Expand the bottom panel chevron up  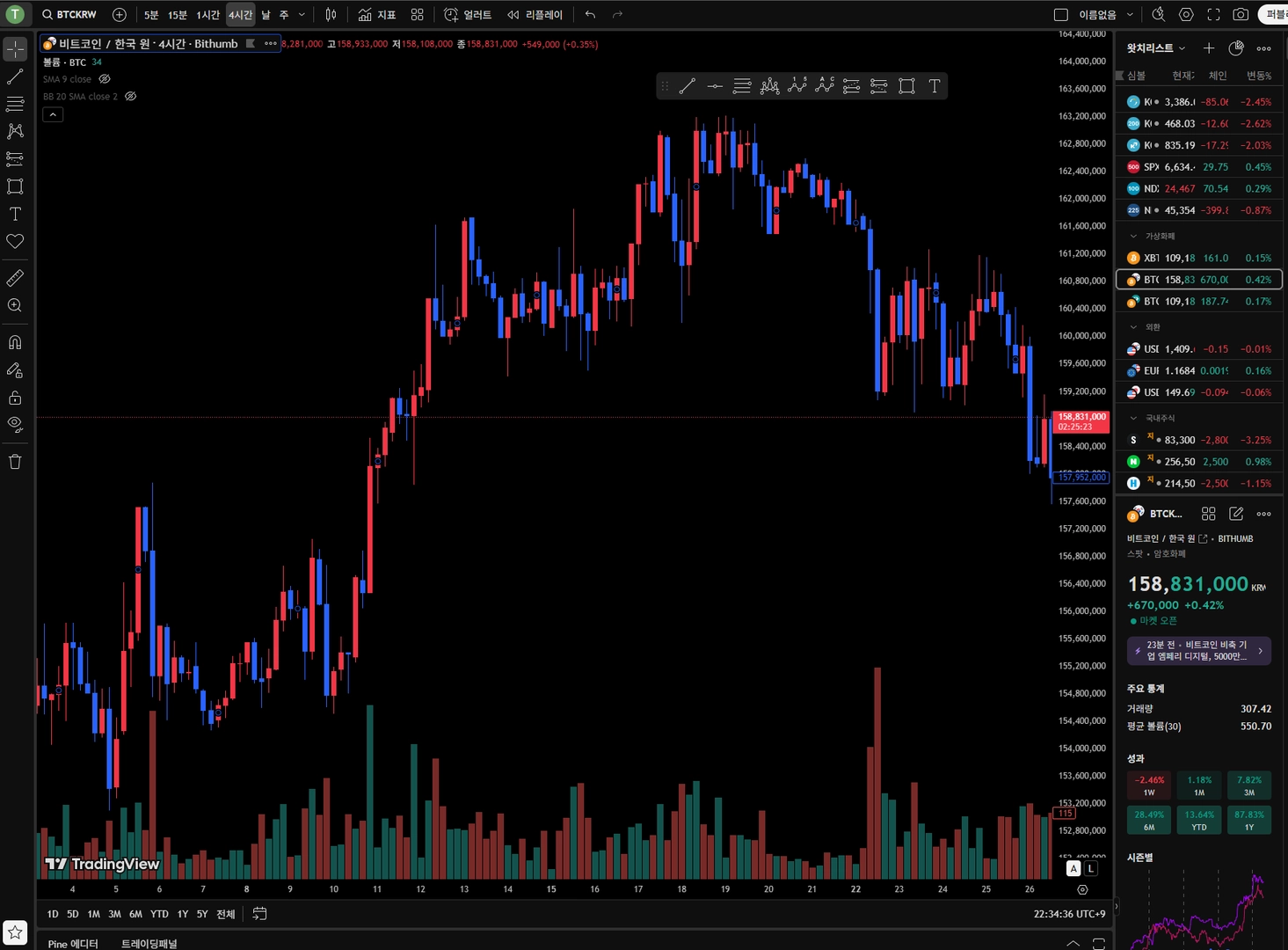click(x=1073, y=943)
